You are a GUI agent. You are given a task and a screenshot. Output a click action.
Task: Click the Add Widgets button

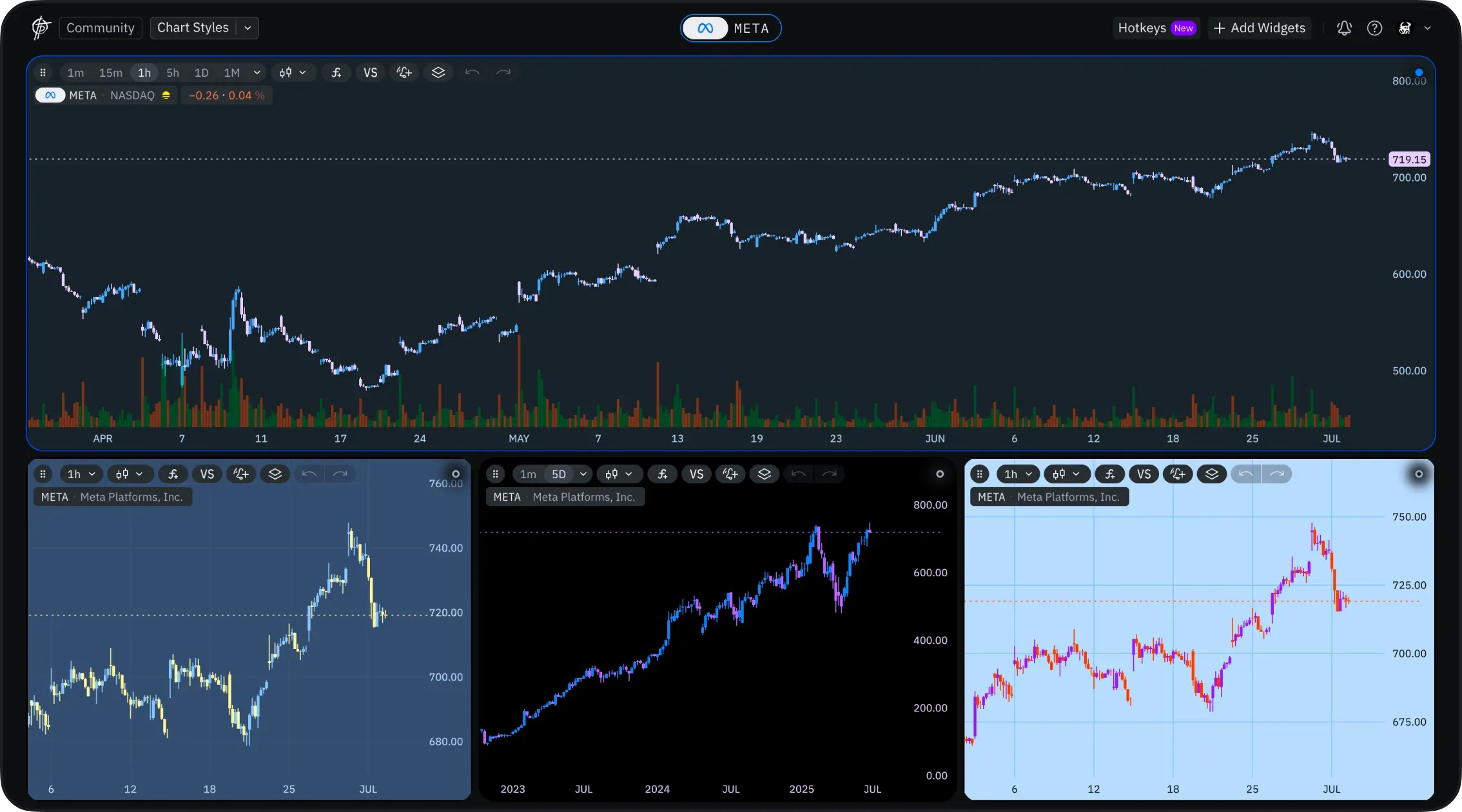pyautogui.click(x=1259, y=28)
